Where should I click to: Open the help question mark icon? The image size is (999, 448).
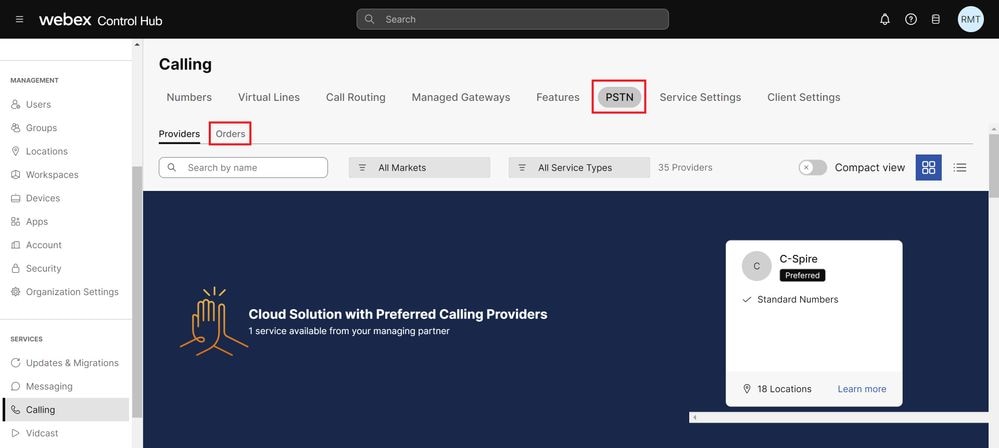[911, 19]
